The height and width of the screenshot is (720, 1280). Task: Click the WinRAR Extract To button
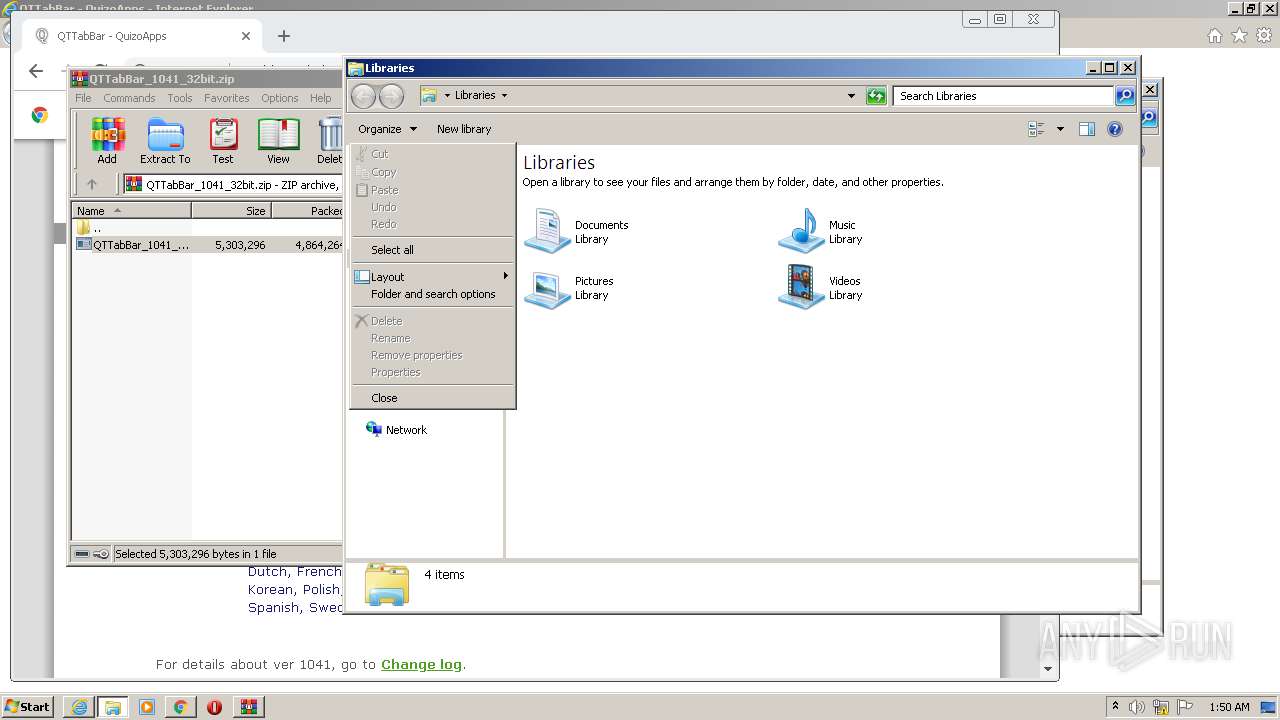pyautogui.click(x=165, y=141)
